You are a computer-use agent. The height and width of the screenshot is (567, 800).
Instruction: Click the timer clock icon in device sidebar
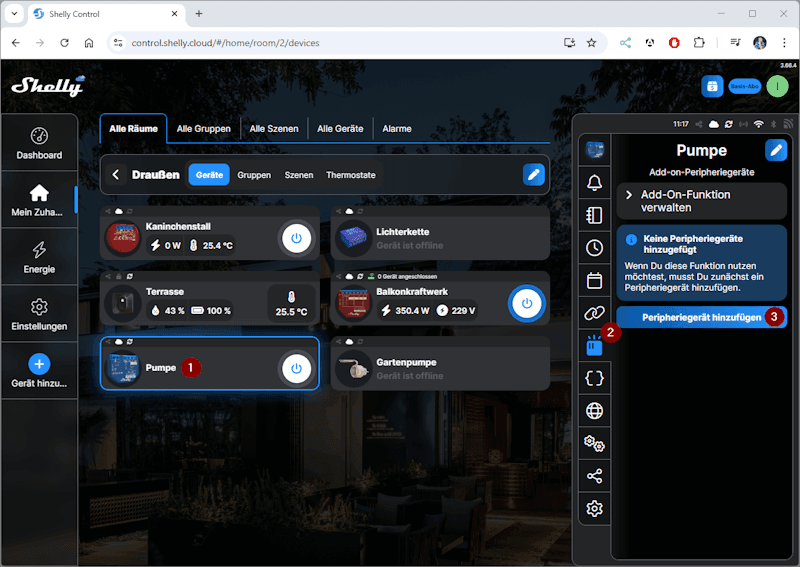[x=595, y=247]
